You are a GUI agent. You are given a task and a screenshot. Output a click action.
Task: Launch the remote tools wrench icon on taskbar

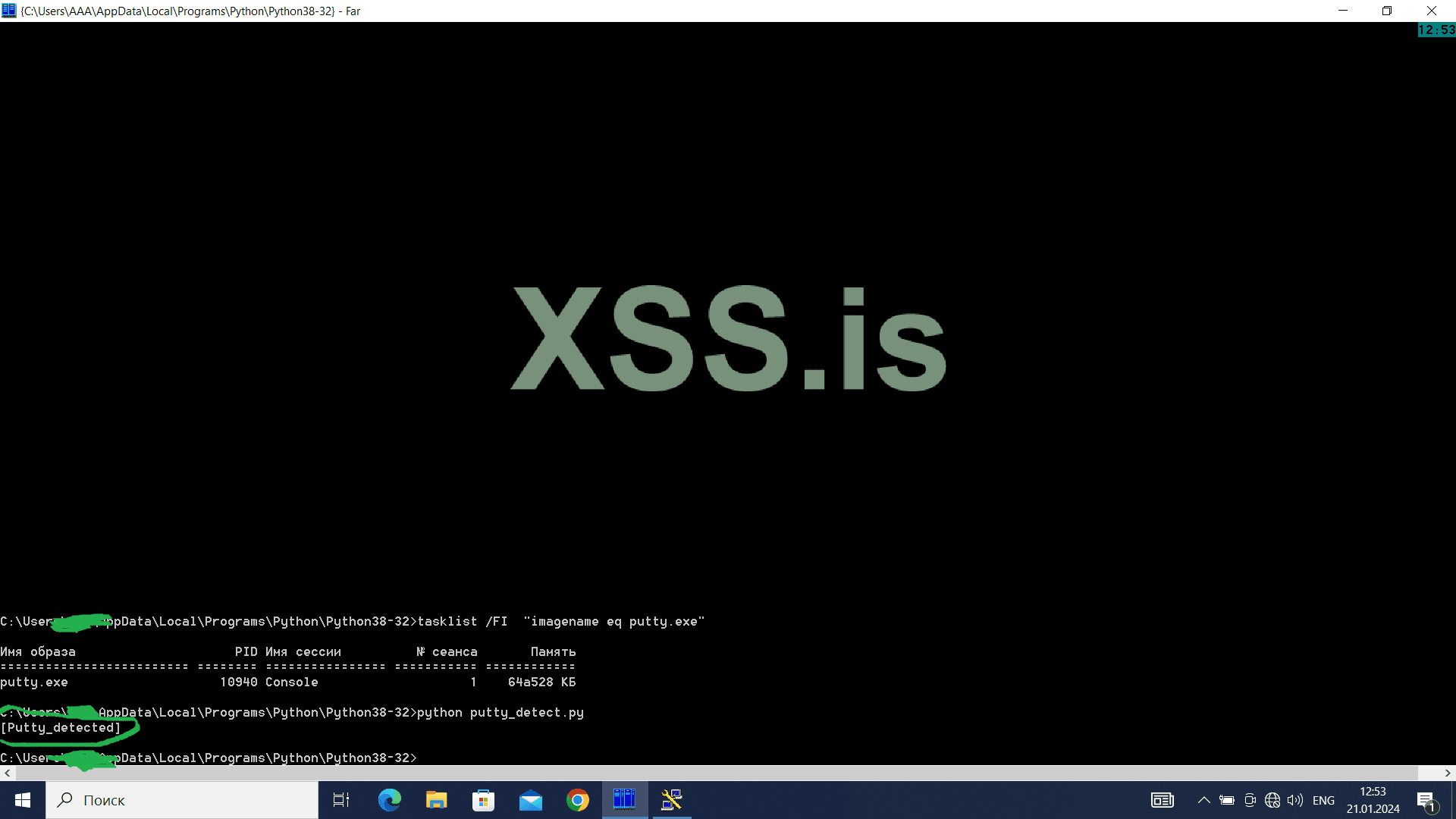coord(672,800)
